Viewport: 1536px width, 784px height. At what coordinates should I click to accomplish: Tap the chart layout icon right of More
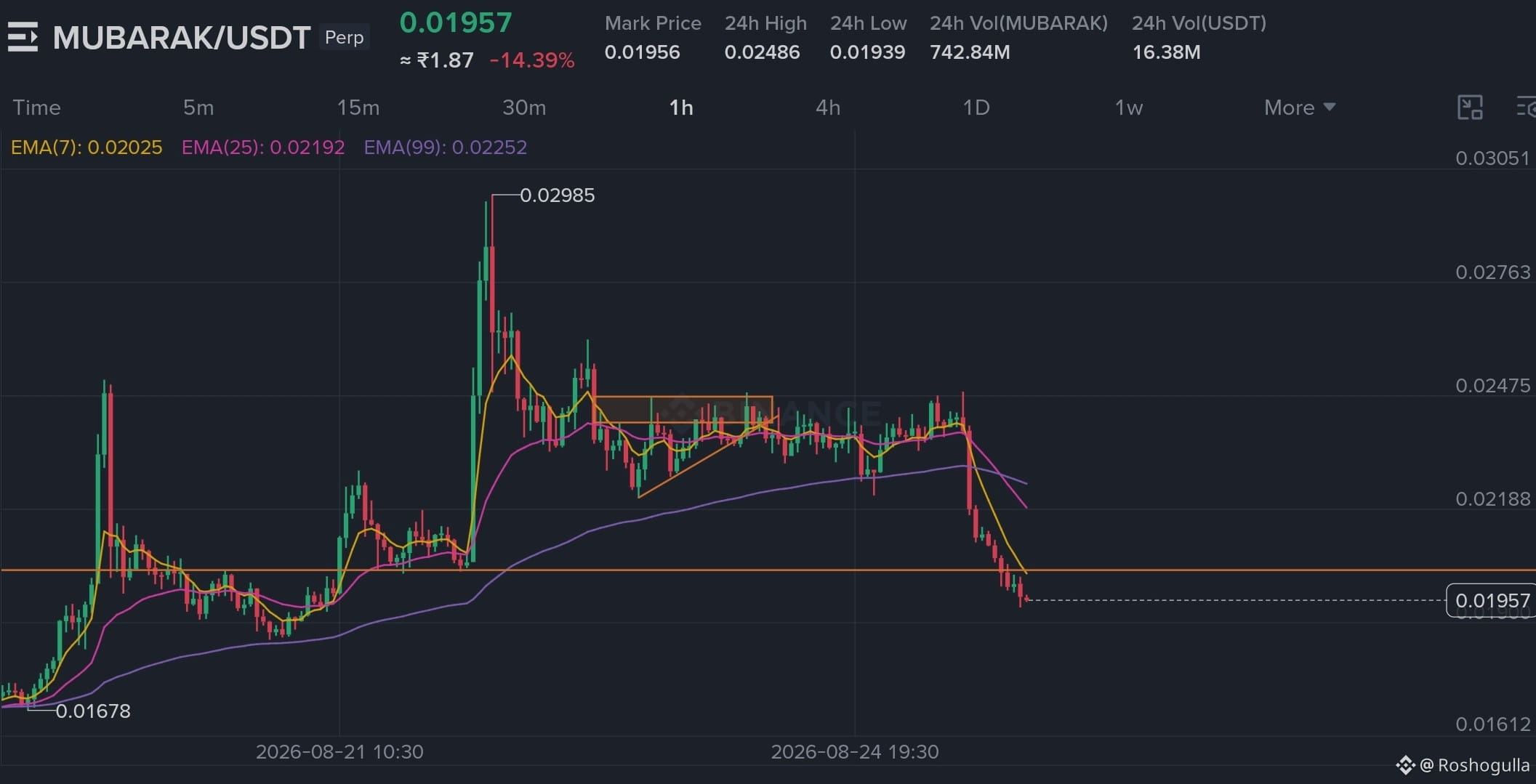coord(1470,108)
